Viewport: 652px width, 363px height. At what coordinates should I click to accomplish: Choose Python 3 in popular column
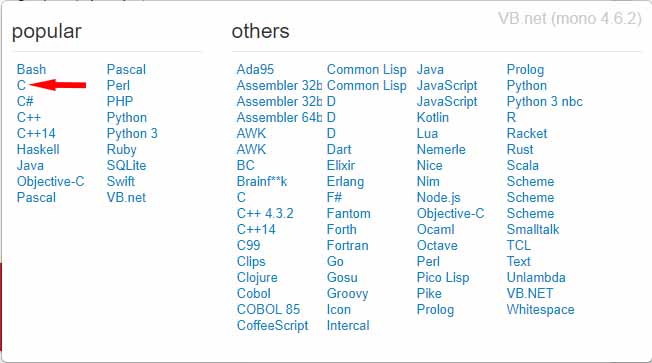point(132,133)
